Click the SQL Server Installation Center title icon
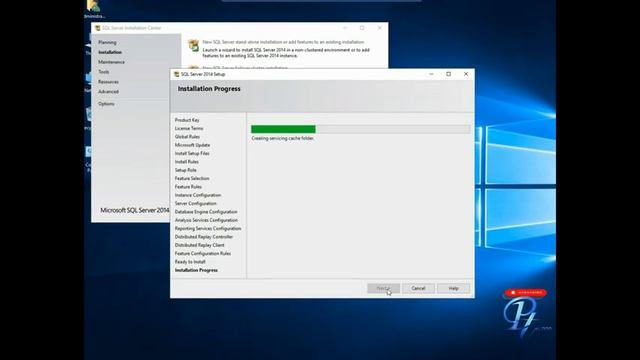640x360 pixels. pyautogui.click(x=98, y=28)
